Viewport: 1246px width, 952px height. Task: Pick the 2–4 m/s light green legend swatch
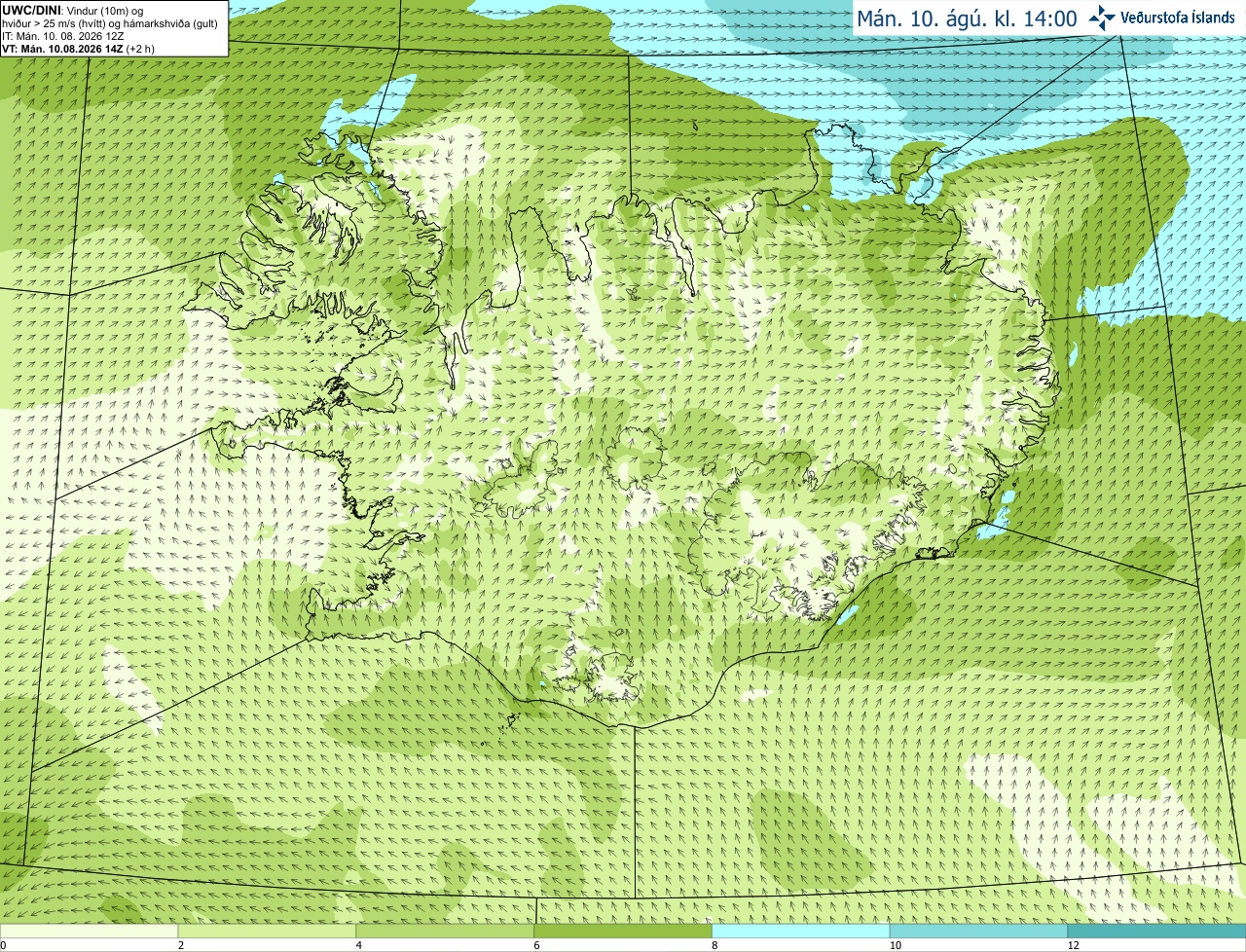[x=267, y=931]
